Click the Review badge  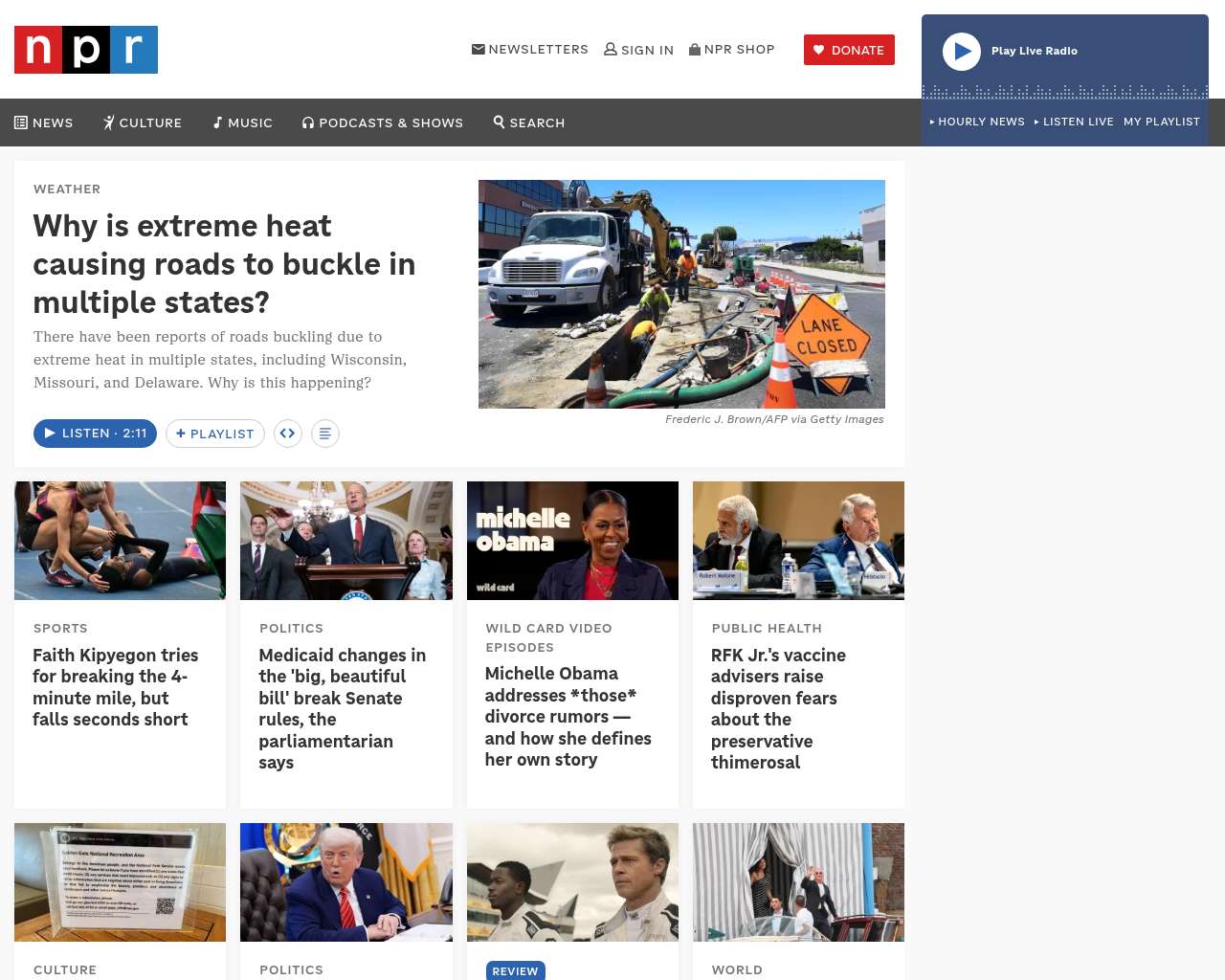click(x=516, y=970)
